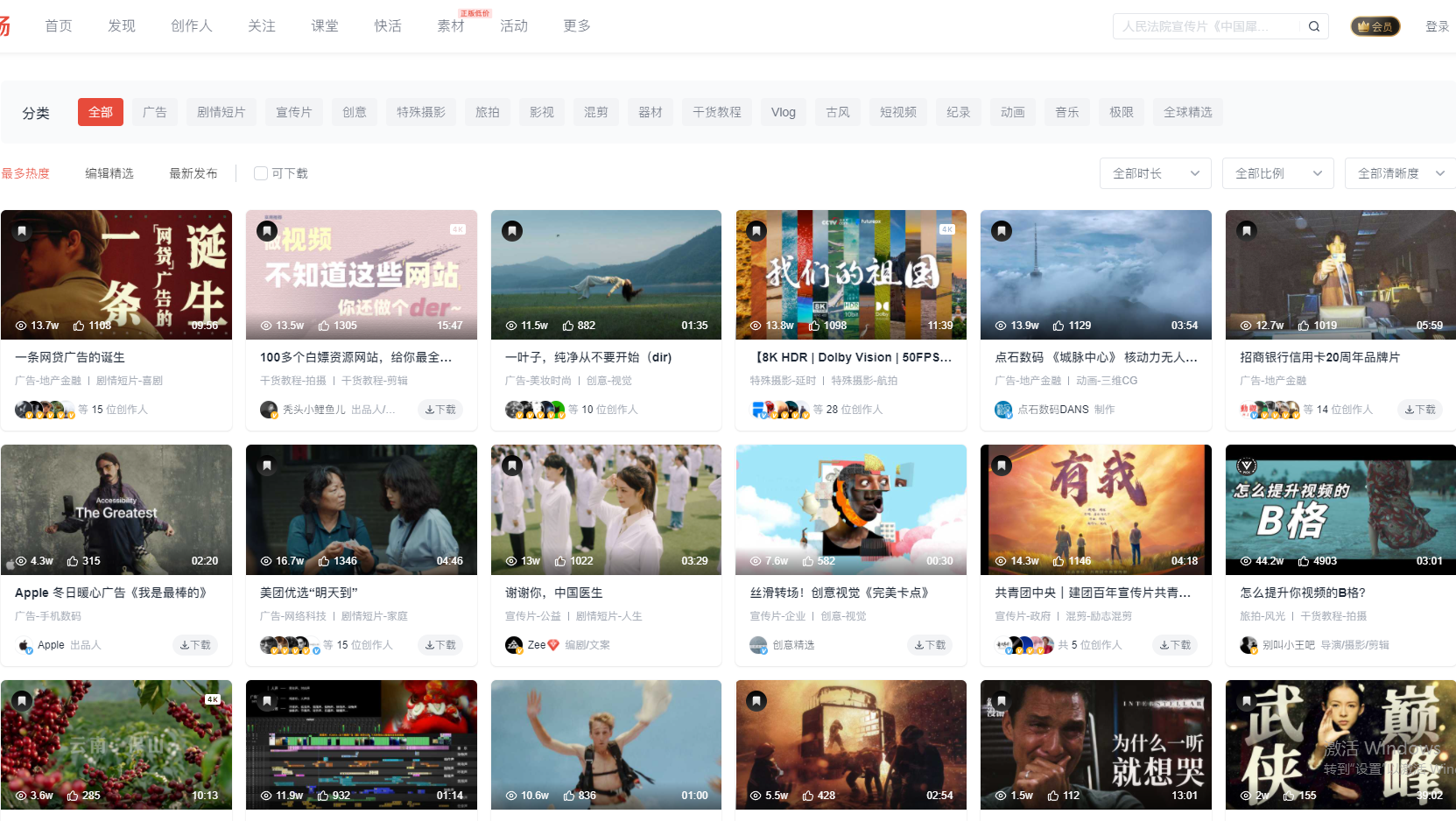The width and height of the screenshot is (1456, 821).
Task: Select the 编辑精选 sort option
Action: 109,173
